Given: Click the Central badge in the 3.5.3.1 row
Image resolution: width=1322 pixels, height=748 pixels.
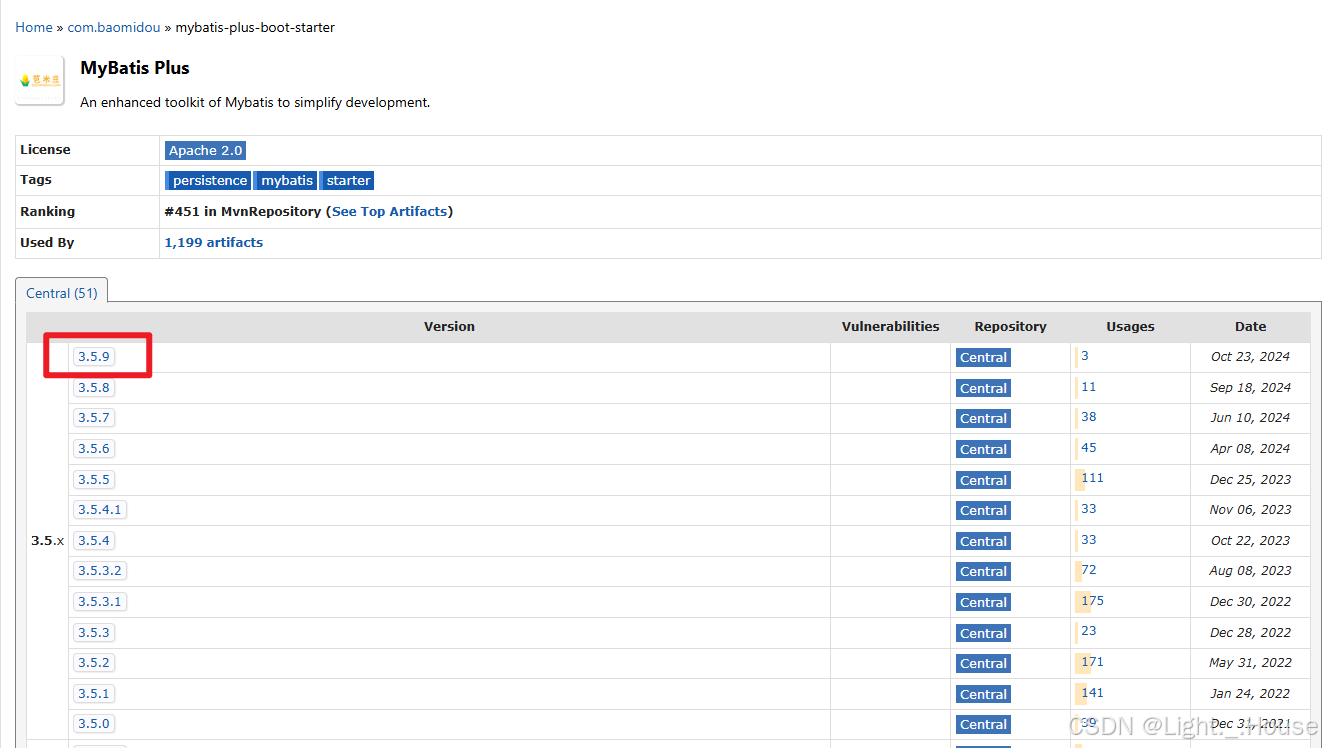Looking at the screenshot, I should (x=983, y=603).
